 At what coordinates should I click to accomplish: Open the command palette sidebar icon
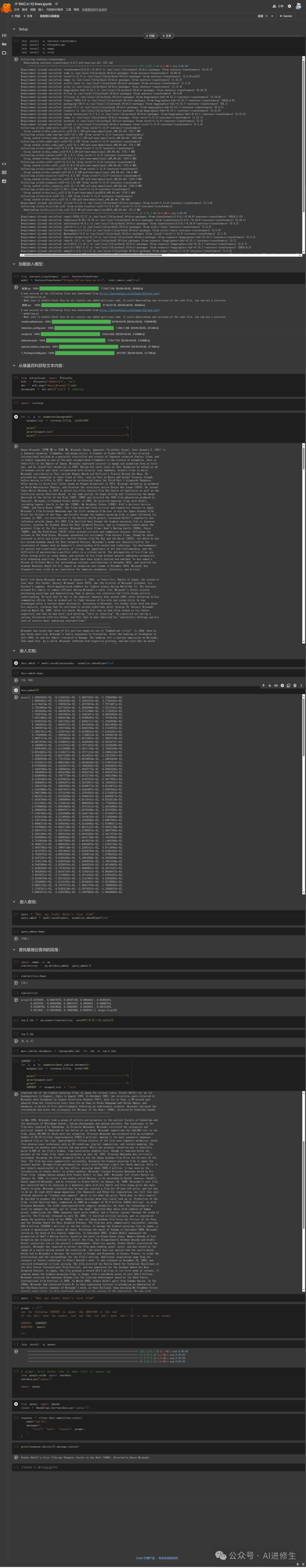point(4,172)
